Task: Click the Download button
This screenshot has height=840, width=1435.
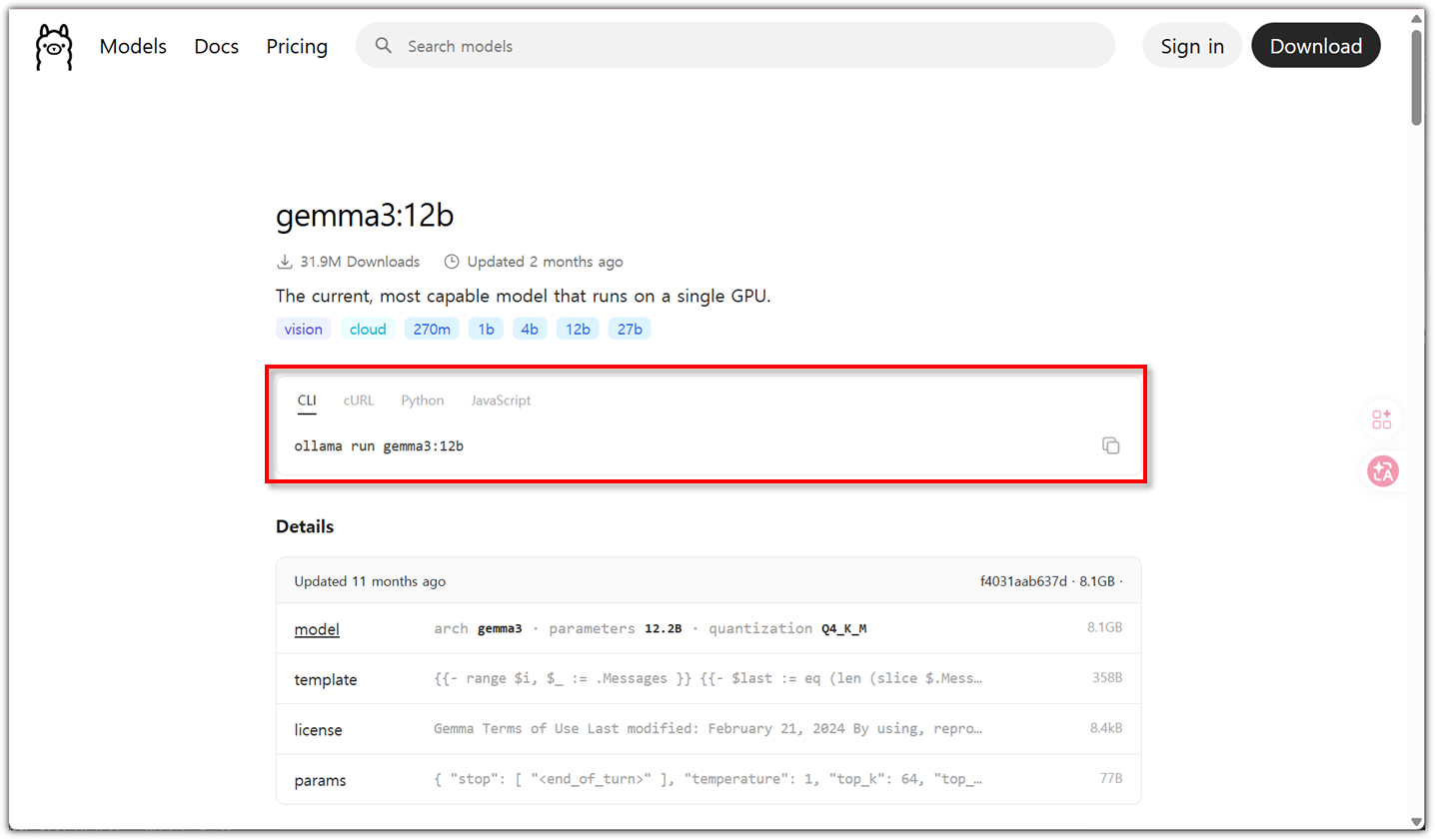Action: click(1316, 46)
